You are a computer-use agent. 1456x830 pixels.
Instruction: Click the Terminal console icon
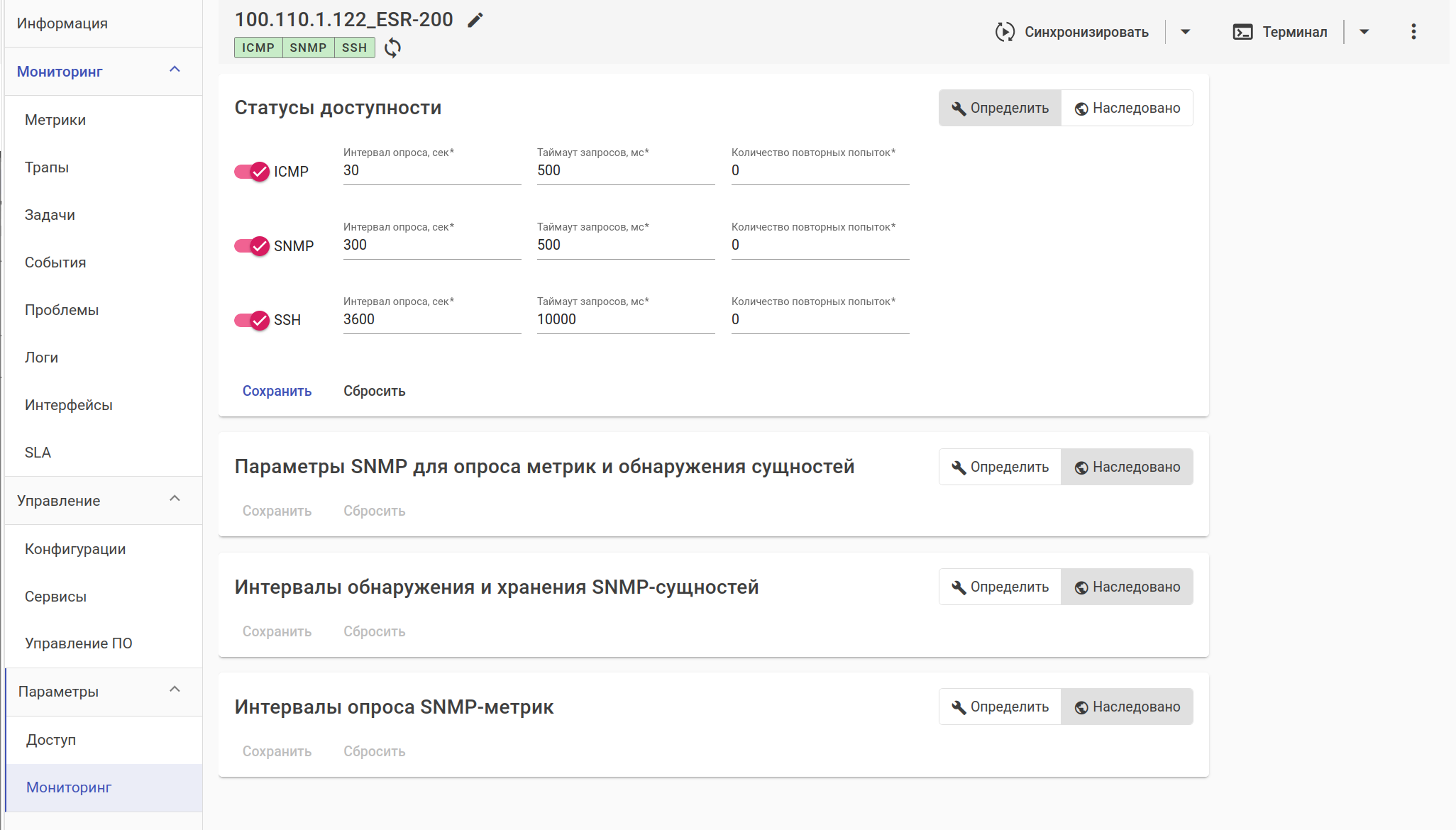tap(1242, 32)
